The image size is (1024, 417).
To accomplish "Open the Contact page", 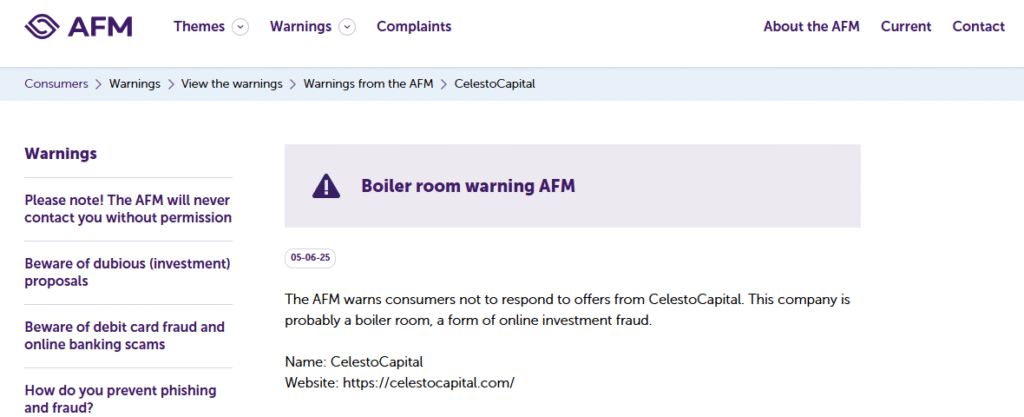I will coord(978,27).
